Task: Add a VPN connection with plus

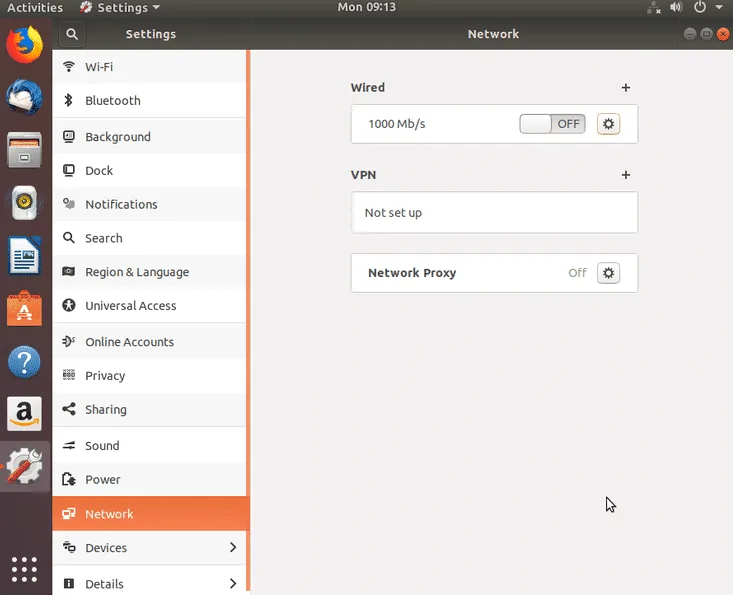Action: (625, 175)
